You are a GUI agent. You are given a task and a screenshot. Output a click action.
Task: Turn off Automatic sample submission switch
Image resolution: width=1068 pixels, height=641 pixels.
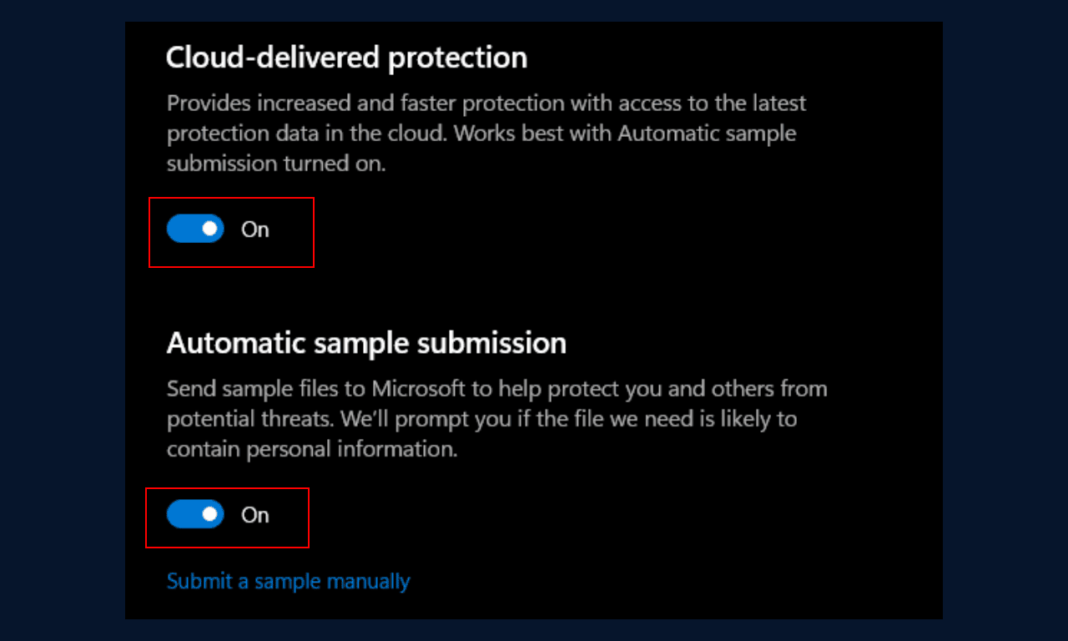pyautogui.click(x=194, y=514)
